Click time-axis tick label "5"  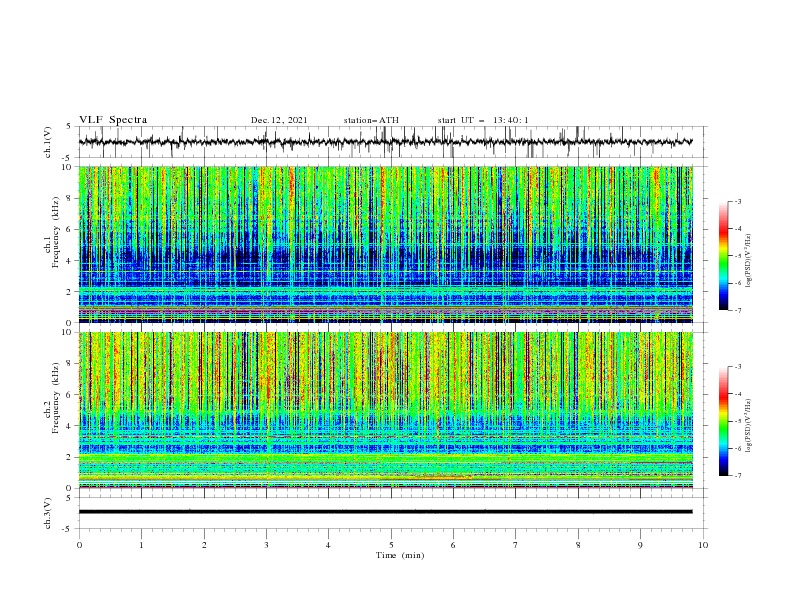coord(391,545)
